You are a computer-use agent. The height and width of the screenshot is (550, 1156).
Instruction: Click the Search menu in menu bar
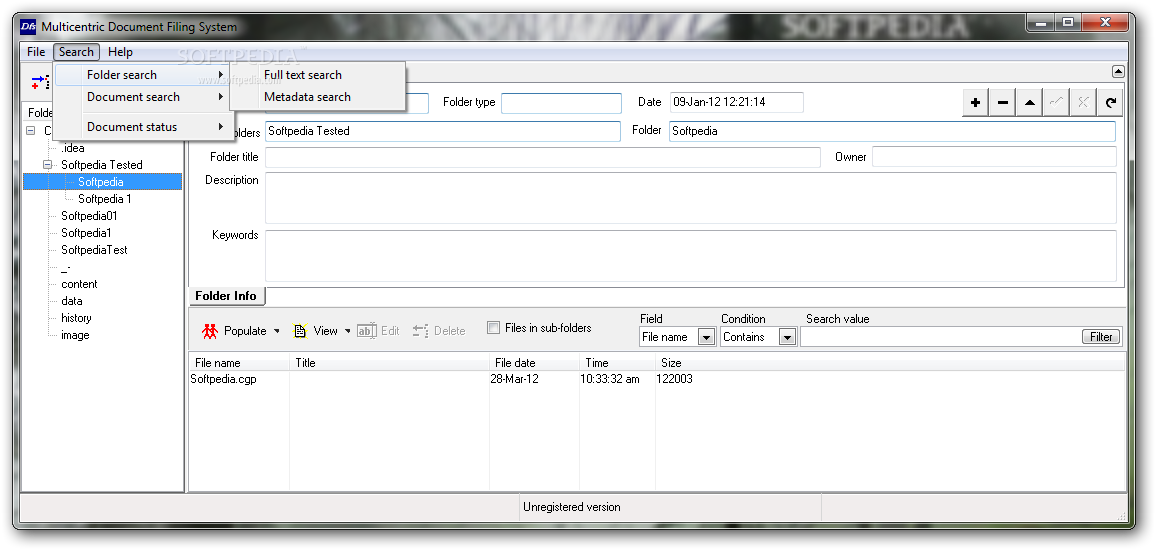[77, 52]
